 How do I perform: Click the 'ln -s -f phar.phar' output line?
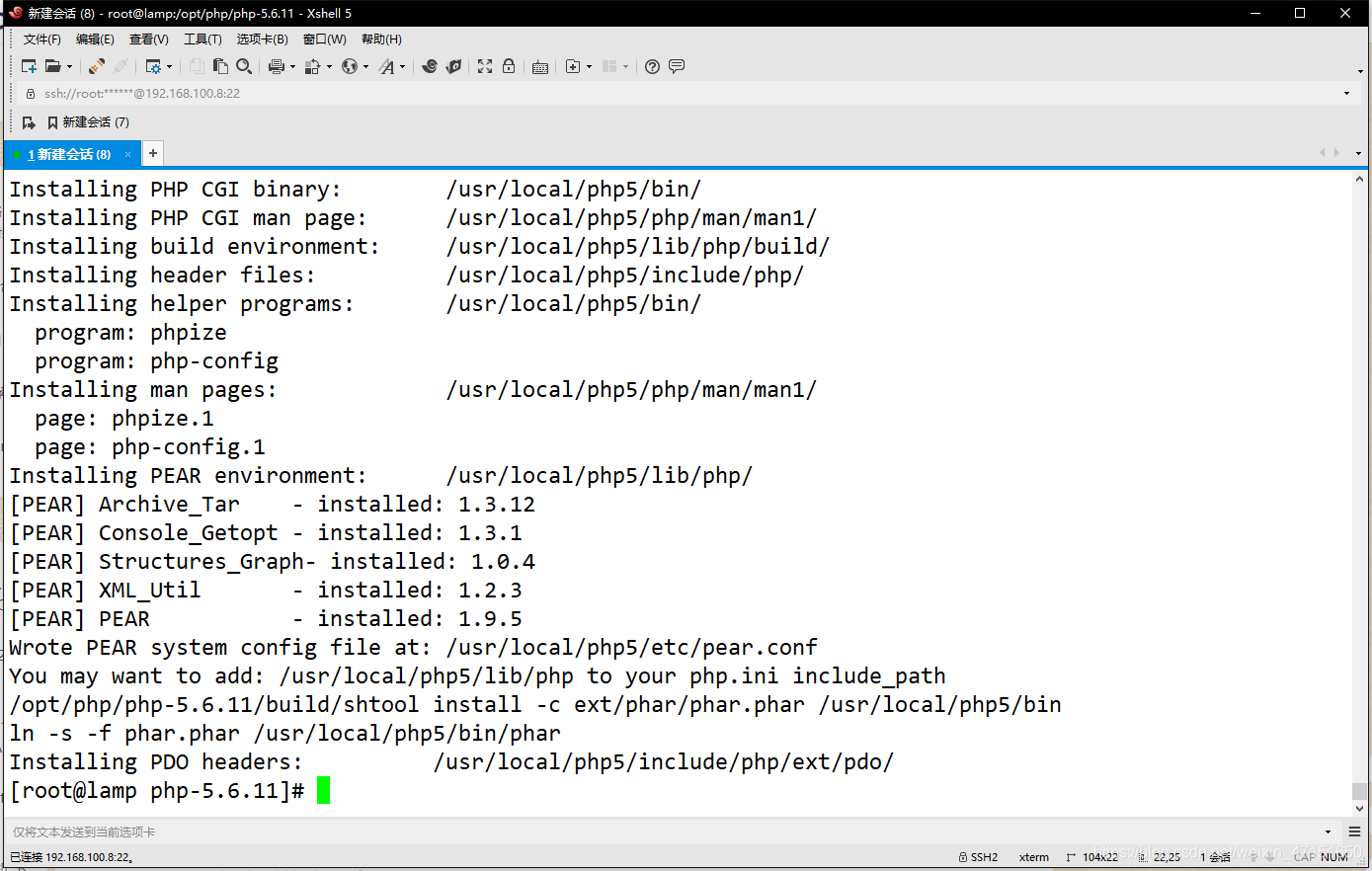tap(284, 733)
